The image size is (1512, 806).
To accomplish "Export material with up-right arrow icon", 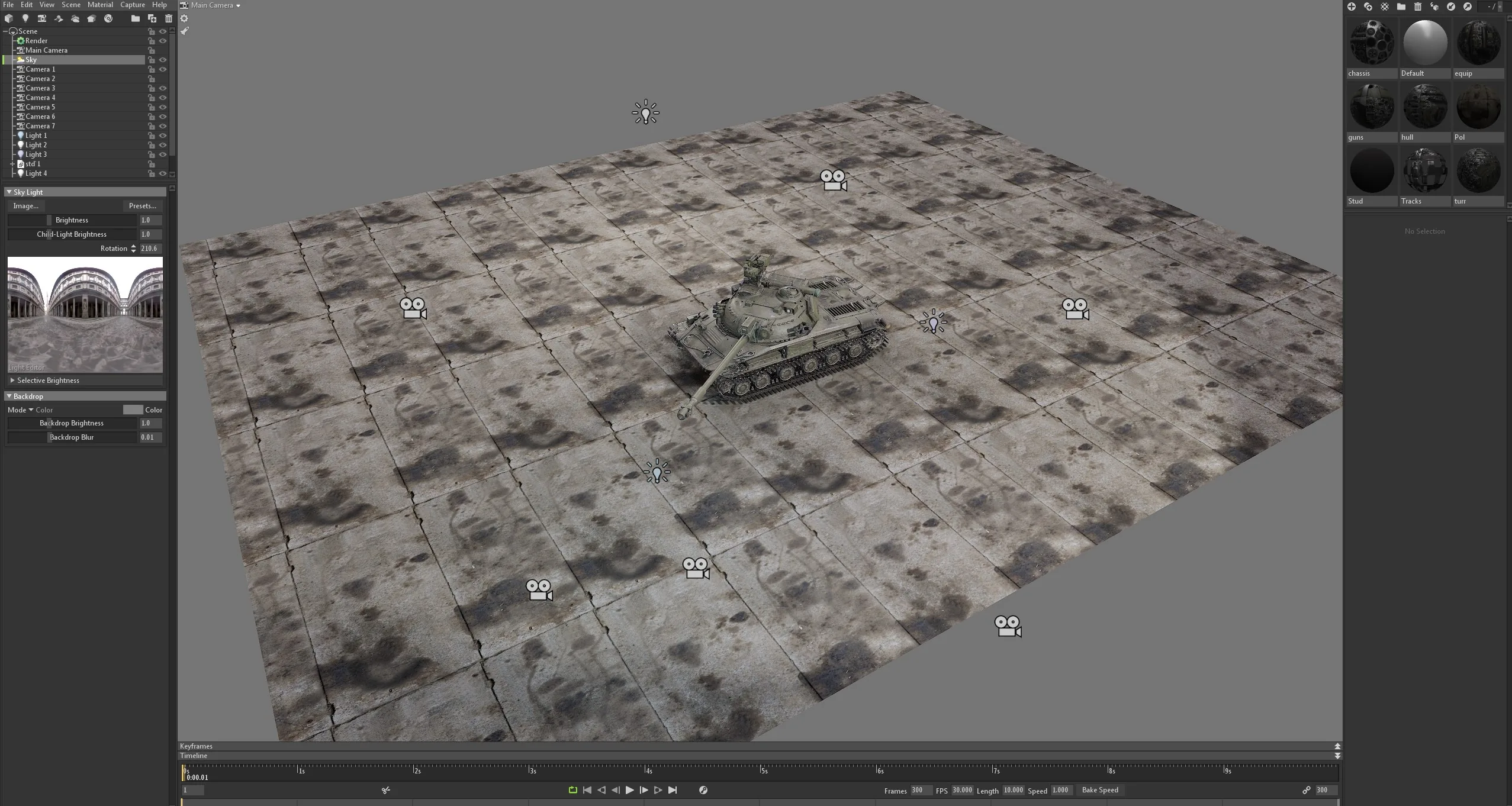I will [x=1468, y=7].
